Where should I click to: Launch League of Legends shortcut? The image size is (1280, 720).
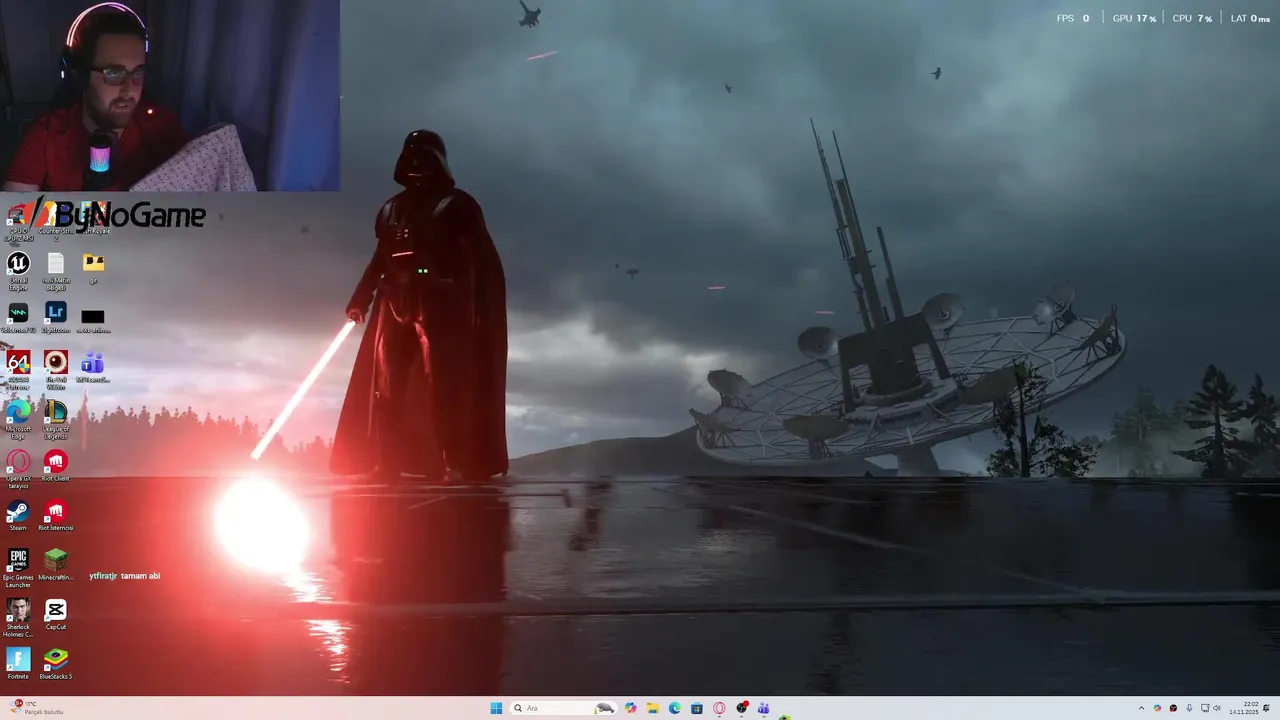[x=56, y=419]
